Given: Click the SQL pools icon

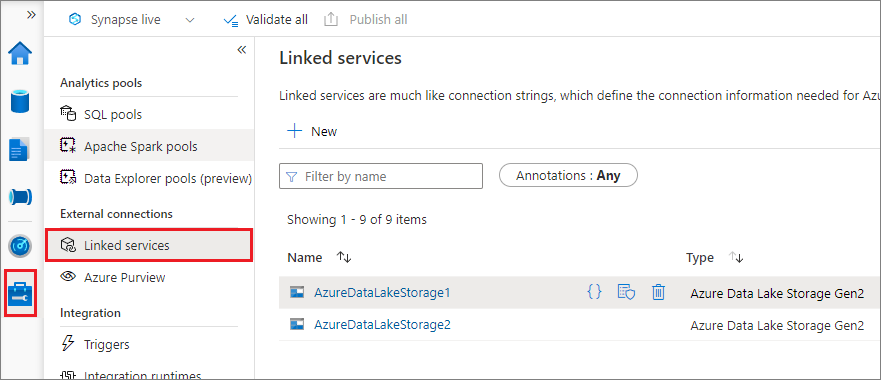Looking at the screenshot, I should (67, 114).
